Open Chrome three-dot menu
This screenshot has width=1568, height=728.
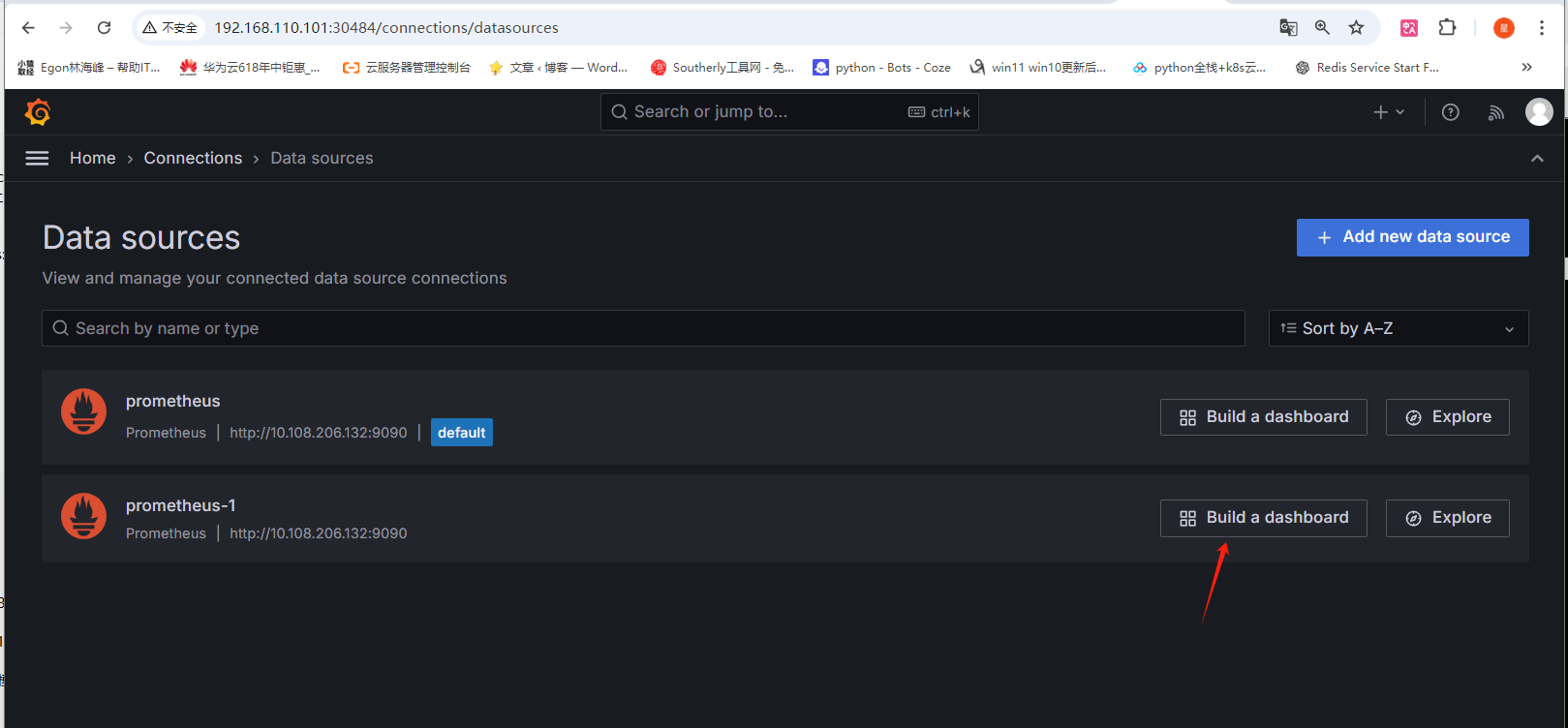1541,28
